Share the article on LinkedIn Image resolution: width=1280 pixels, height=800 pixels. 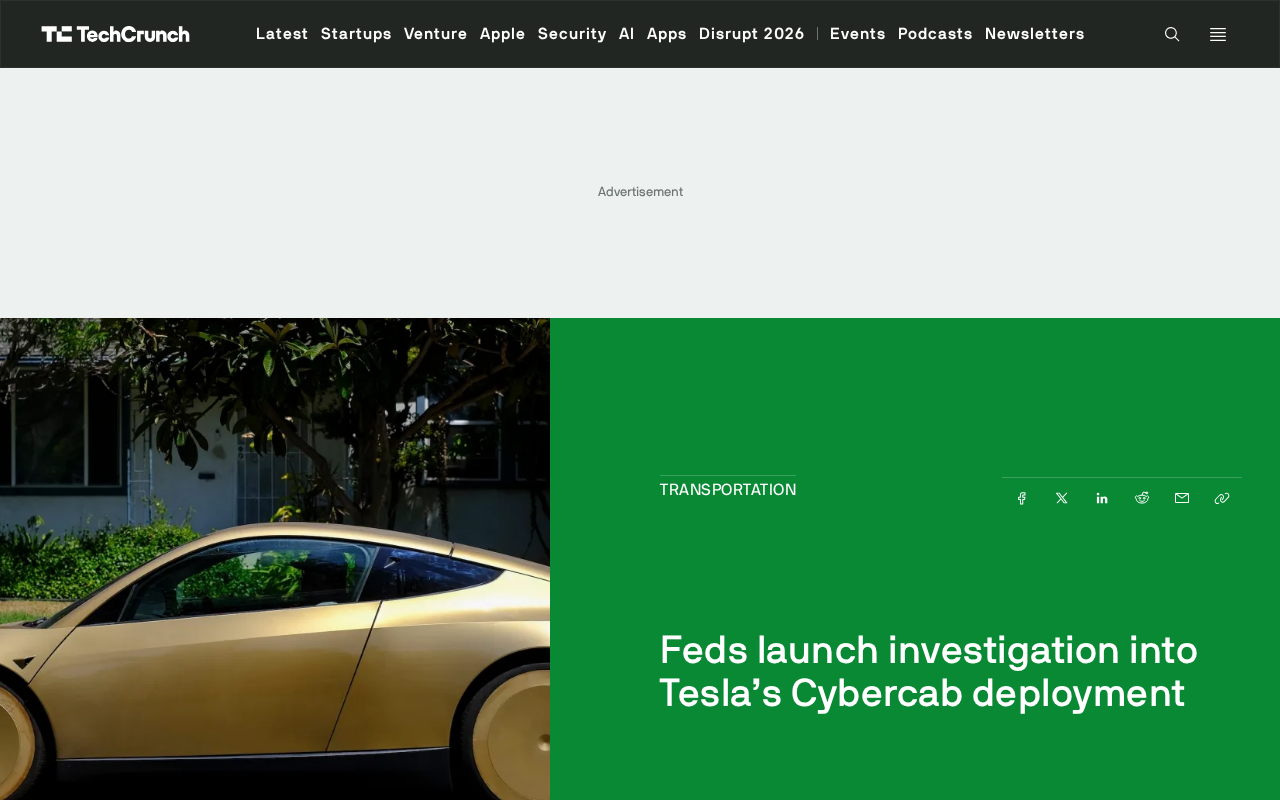pos(1102,498)
